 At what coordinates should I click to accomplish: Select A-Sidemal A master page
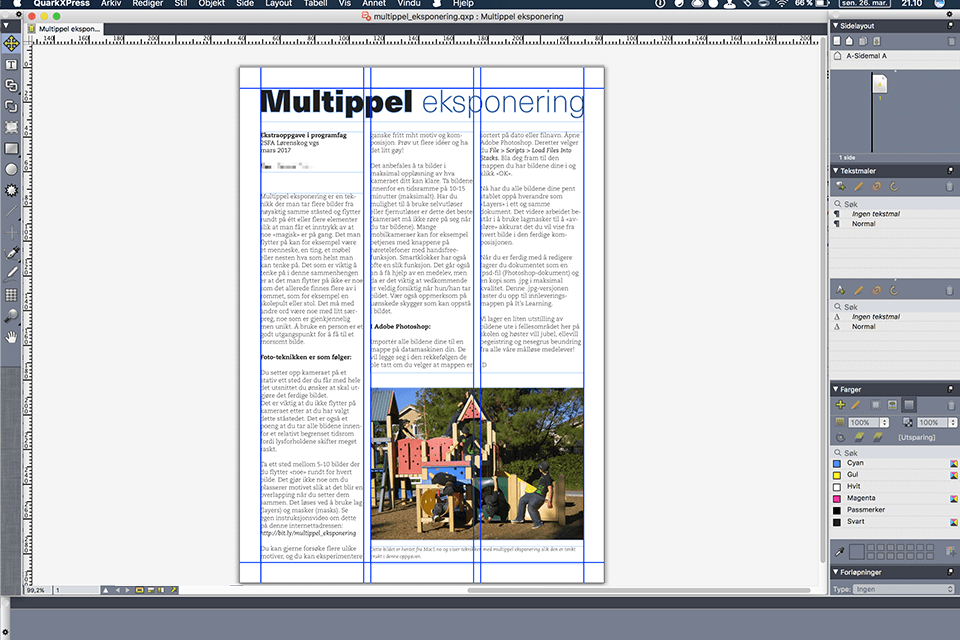click(x=866, y=56)
